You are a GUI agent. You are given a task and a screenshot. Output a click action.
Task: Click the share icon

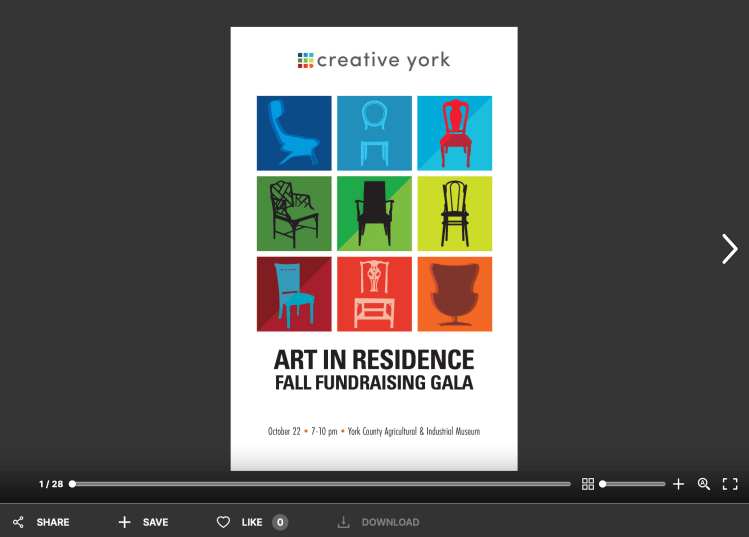[18, 522]
